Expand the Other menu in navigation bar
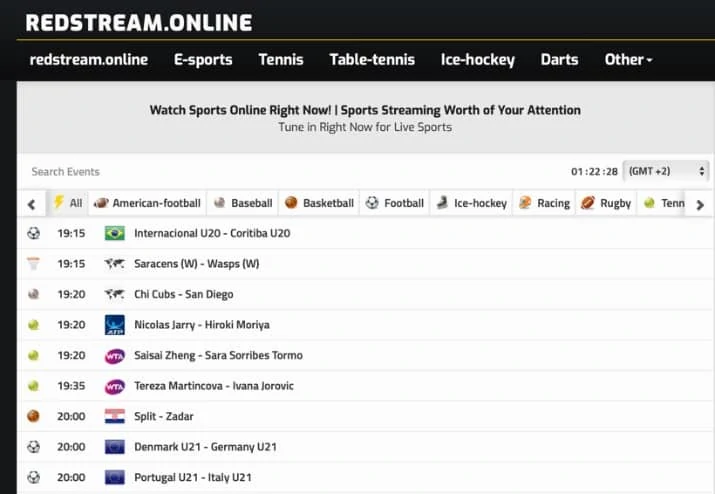 [628, 59]
